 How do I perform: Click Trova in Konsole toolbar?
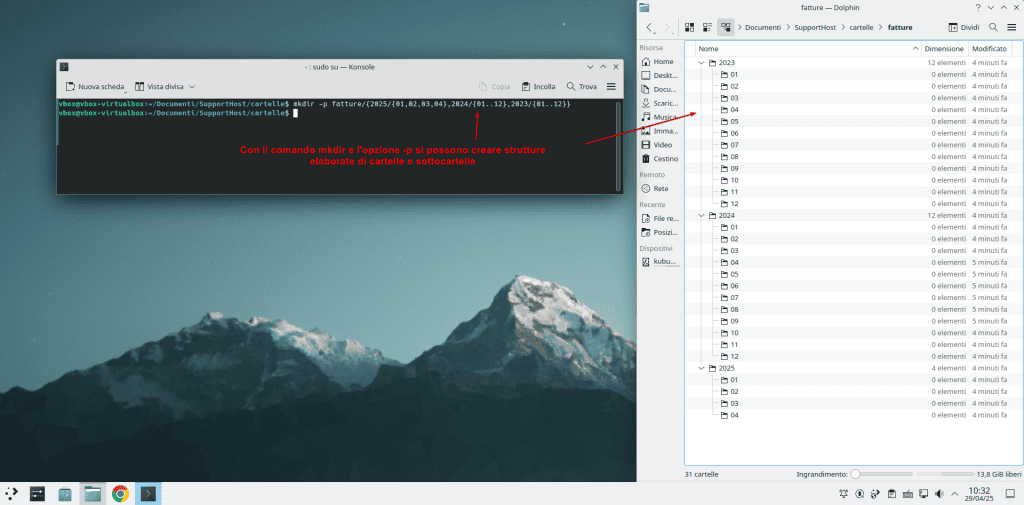coord(581,86)
